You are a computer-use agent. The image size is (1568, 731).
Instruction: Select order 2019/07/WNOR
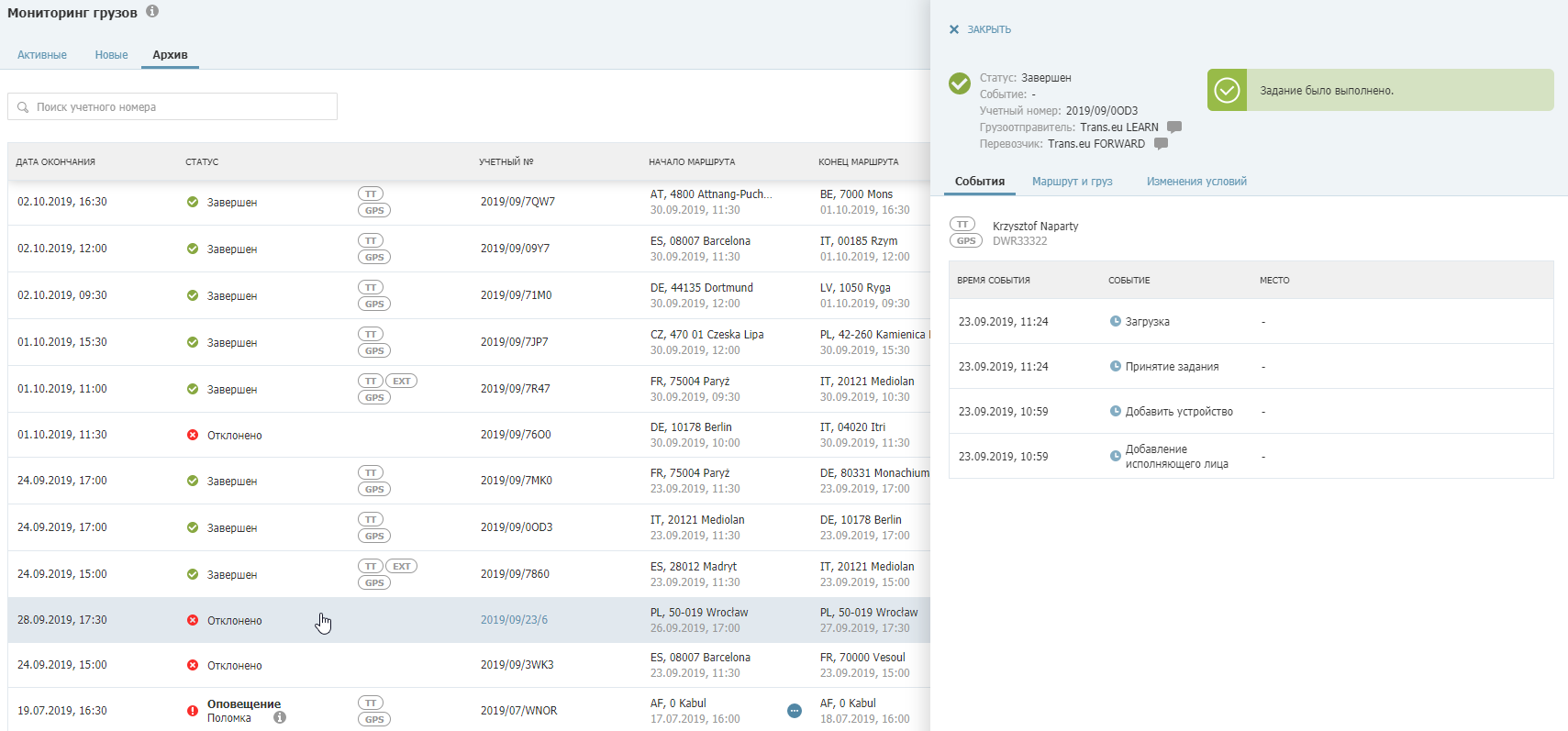pos(518,711)
